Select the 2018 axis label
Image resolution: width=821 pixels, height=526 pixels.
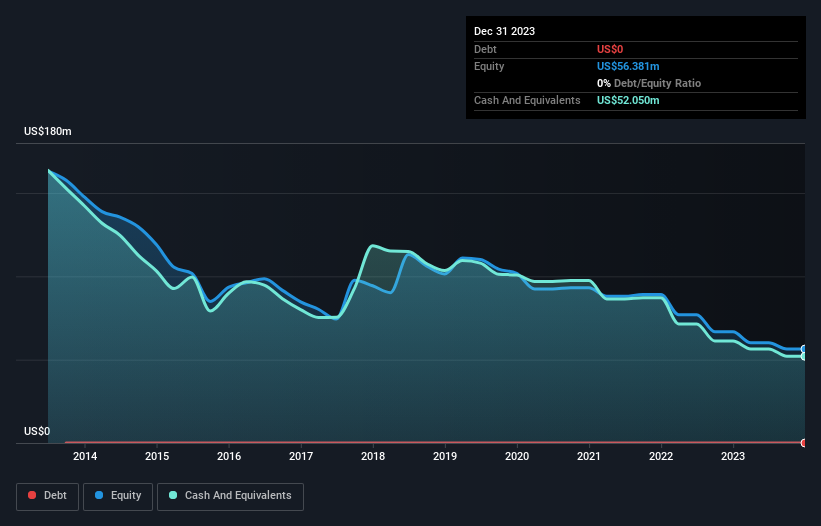click(373, 456)
